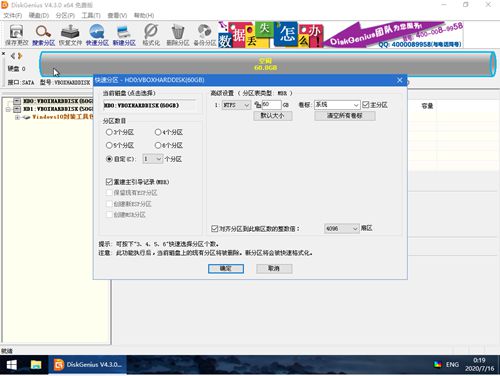Viewport: 500px width, 376px height.
Task: Click the next disk orange right arrow
Action: (x=20, y=56)
